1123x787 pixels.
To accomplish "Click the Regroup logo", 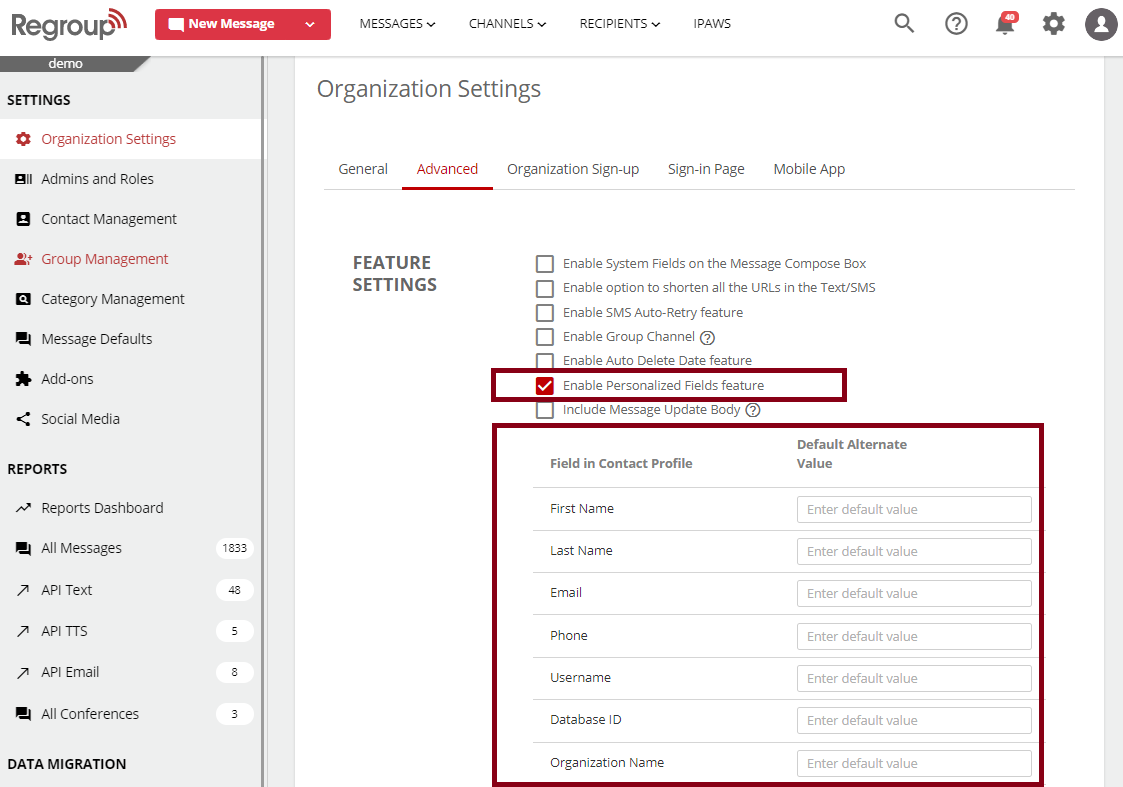I will tap(69, 24).
